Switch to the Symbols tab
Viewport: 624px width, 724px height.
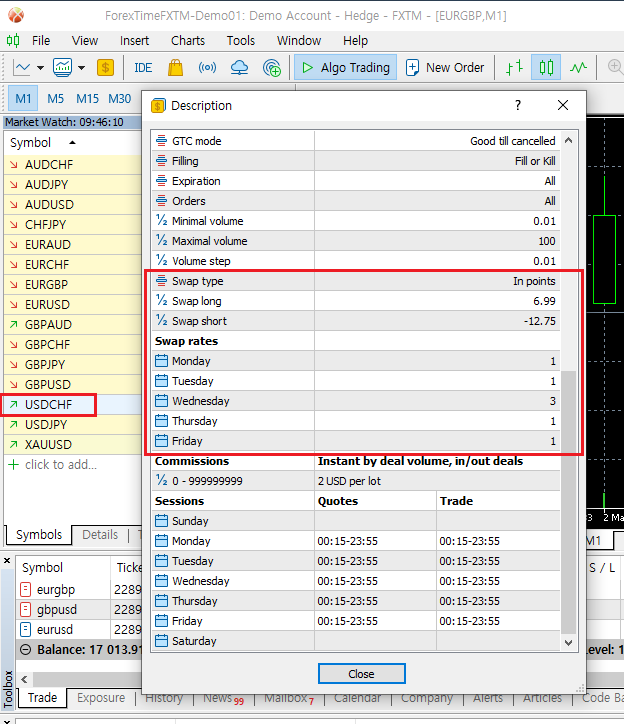pyautogui.click(x=39, y=535)
